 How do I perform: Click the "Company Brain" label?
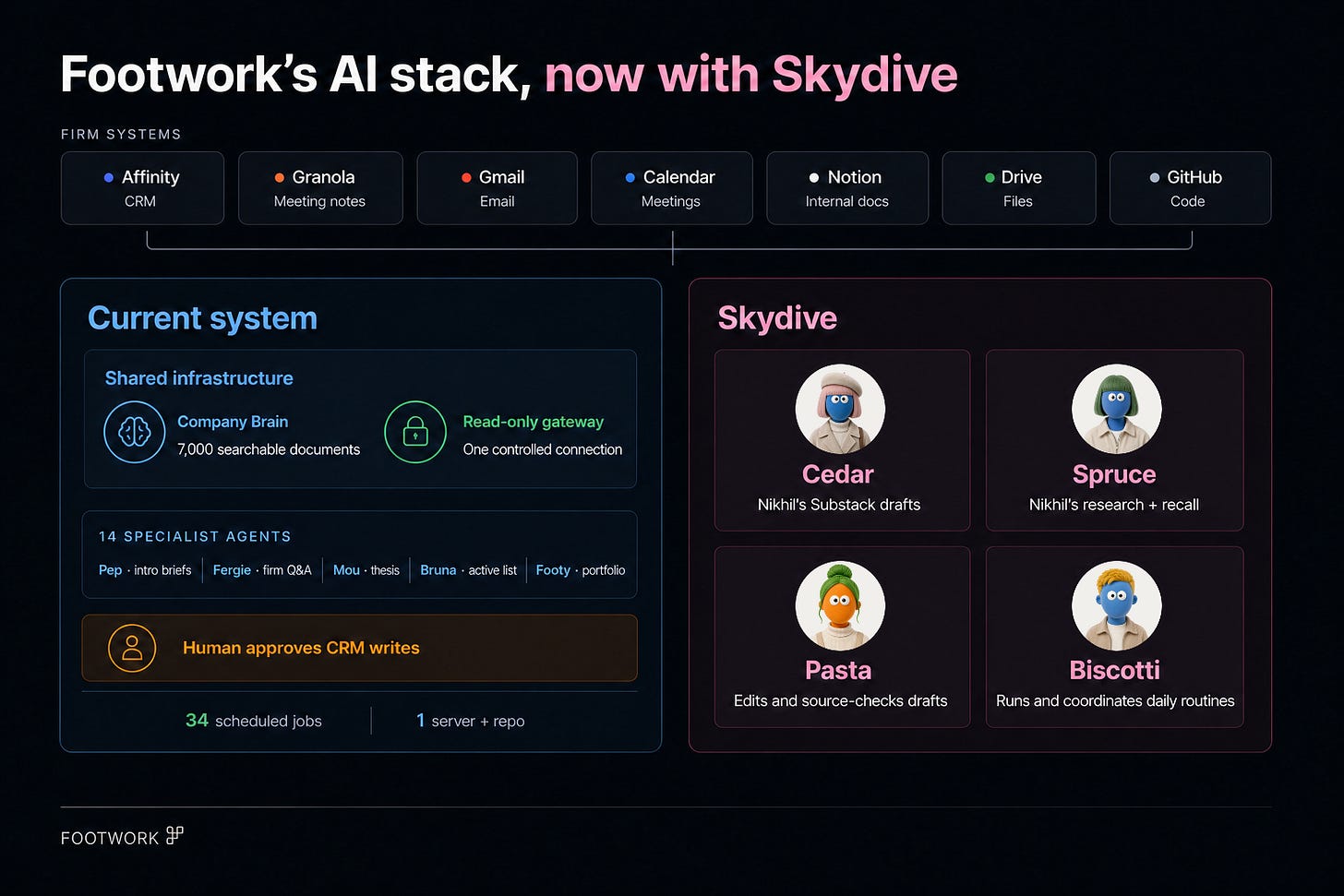pyautogui.click(x=233, y=422)
